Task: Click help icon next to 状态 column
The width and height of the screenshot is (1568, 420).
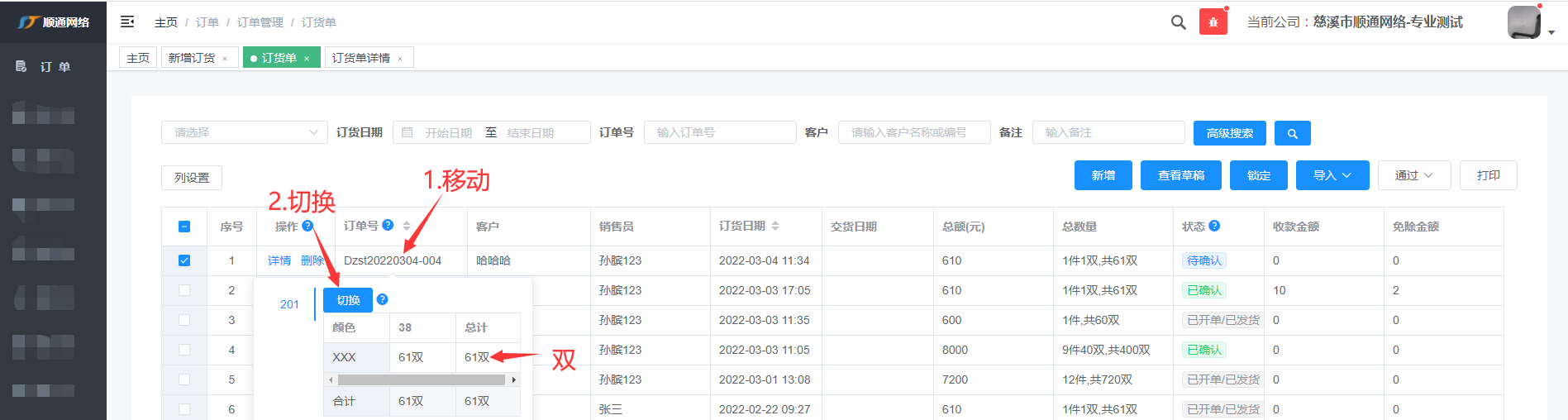Action: 1214,226
